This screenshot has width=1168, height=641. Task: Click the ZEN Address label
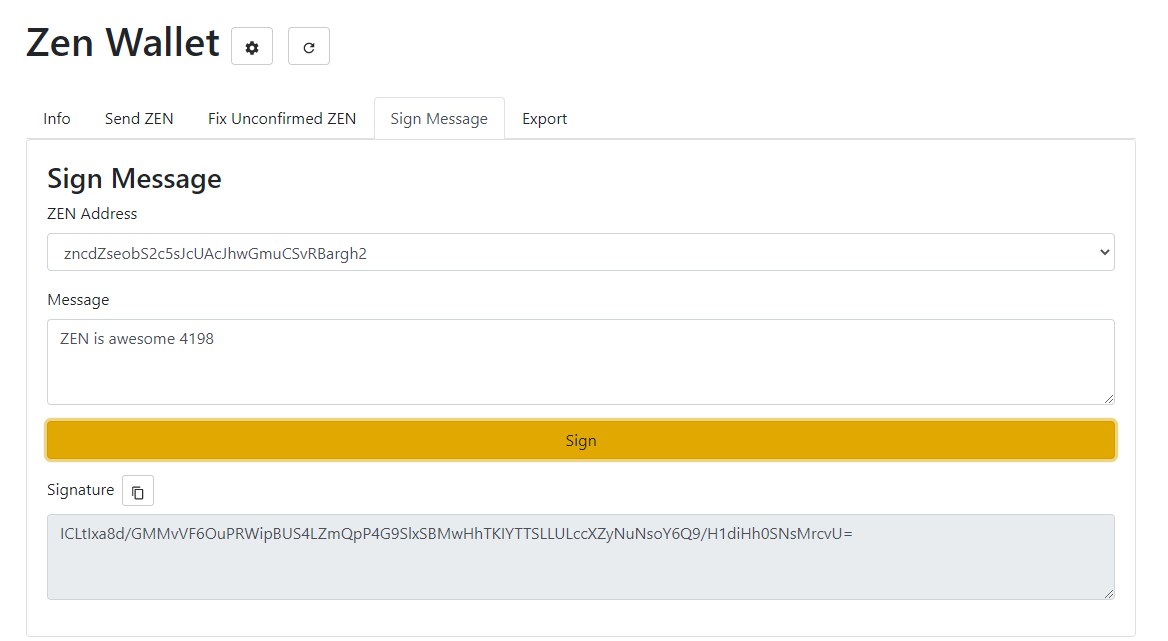[x=92, y=214]
